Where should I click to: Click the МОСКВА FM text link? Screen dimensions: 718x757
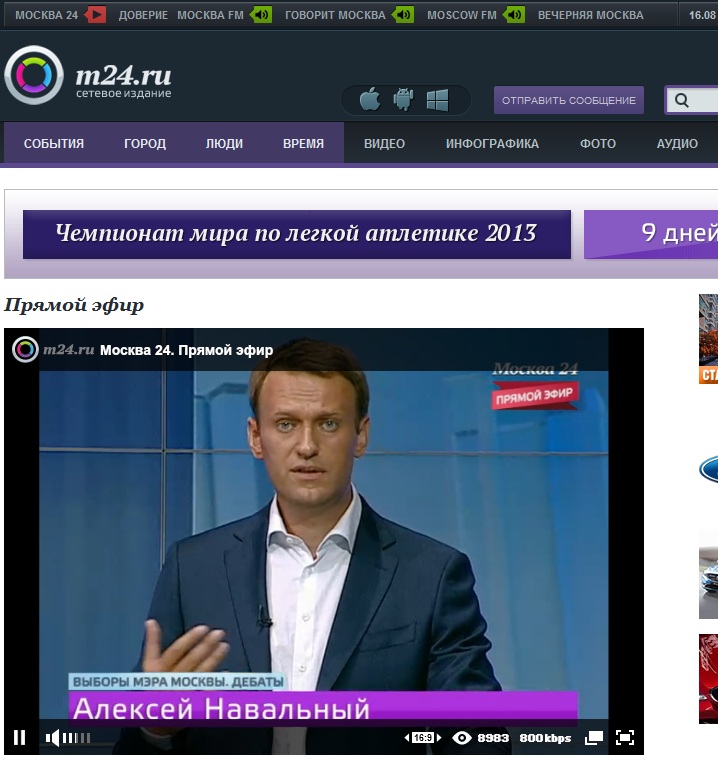[x=211, y=15]
